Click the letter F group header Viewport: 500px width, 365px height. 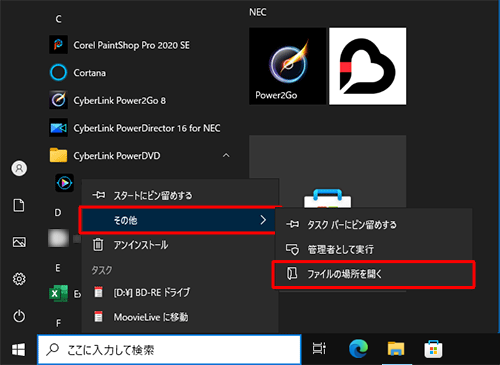tap(58, 323)
